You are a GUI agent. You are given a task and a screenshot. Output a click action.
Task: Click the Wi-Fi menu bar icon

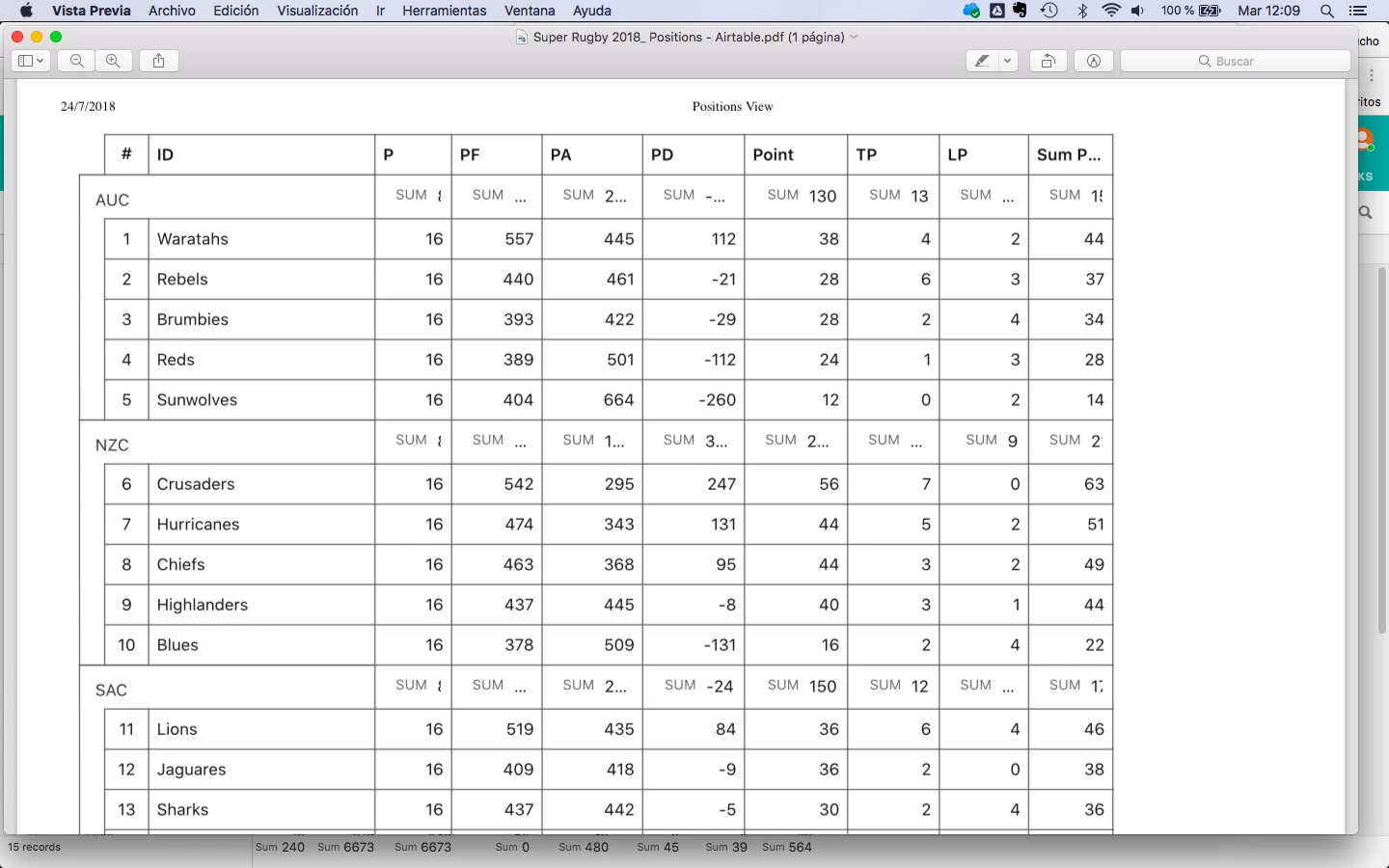pos(1112,11)
